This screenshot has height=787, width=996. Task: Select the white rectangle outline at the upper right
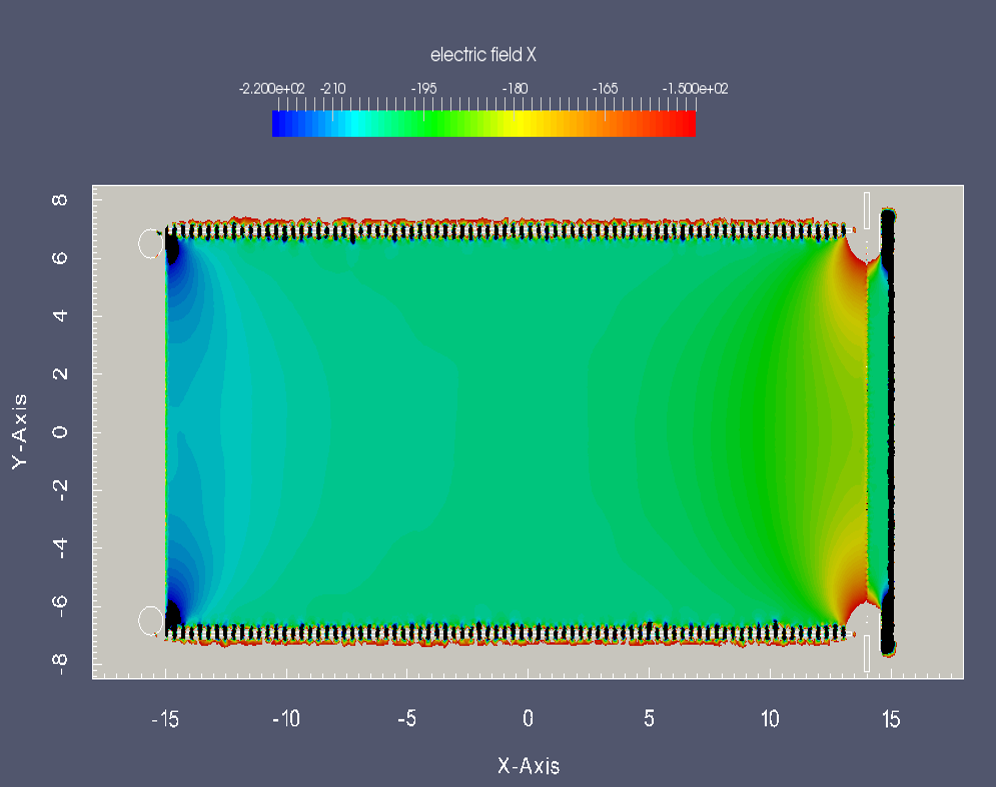tap(867, 210)
